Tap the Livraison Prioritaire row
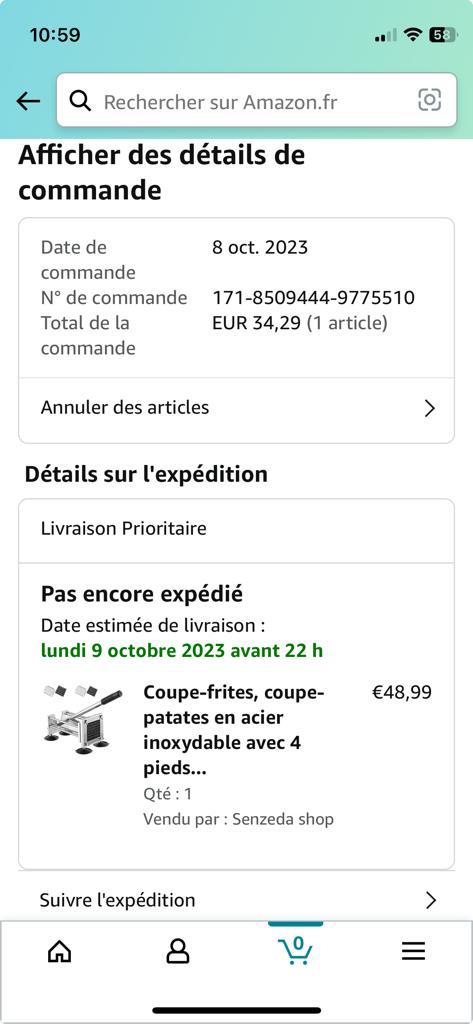473x1024 pixels. (236, 529)
